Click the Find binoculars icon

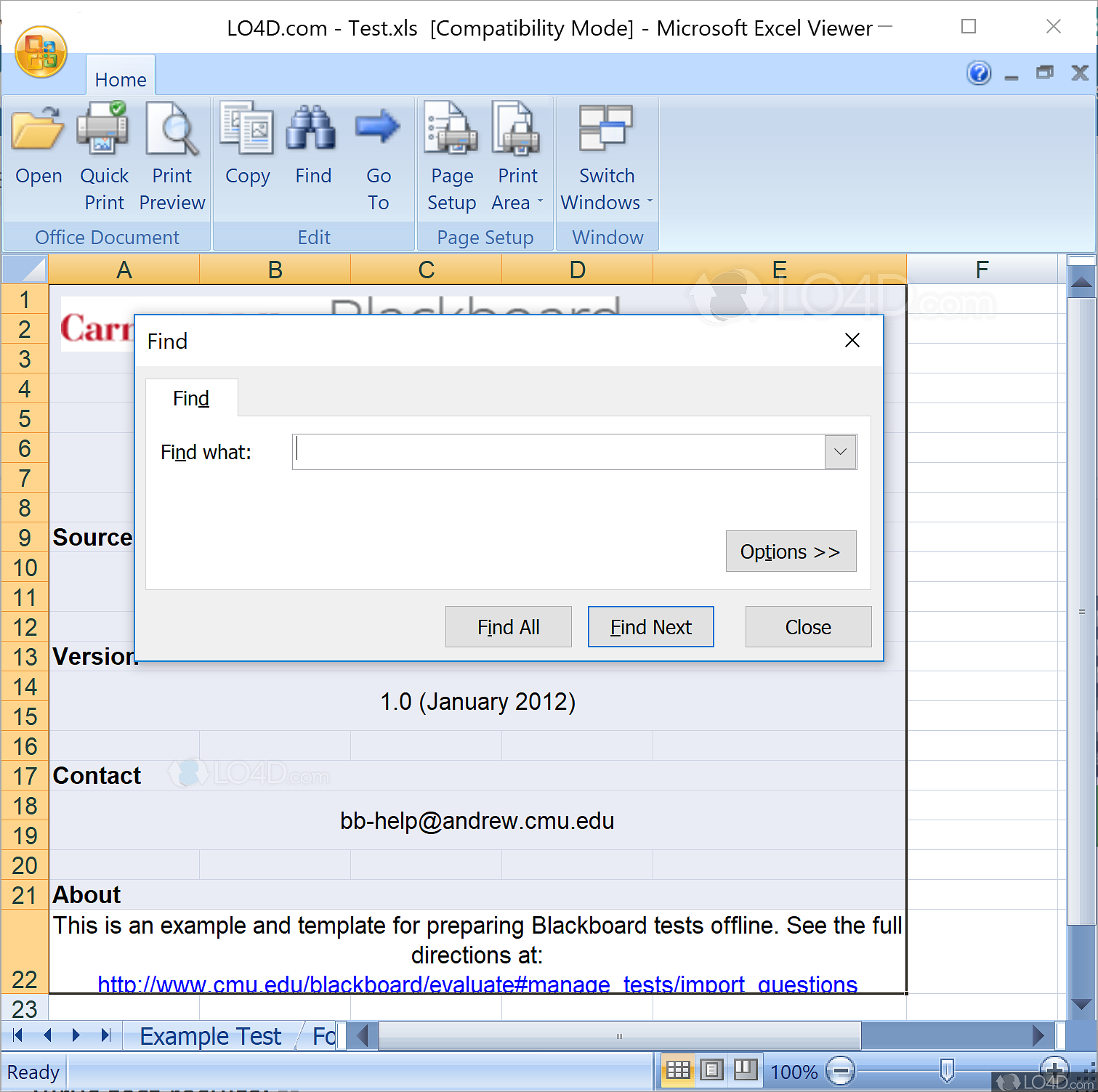click(x=312, y=129)
